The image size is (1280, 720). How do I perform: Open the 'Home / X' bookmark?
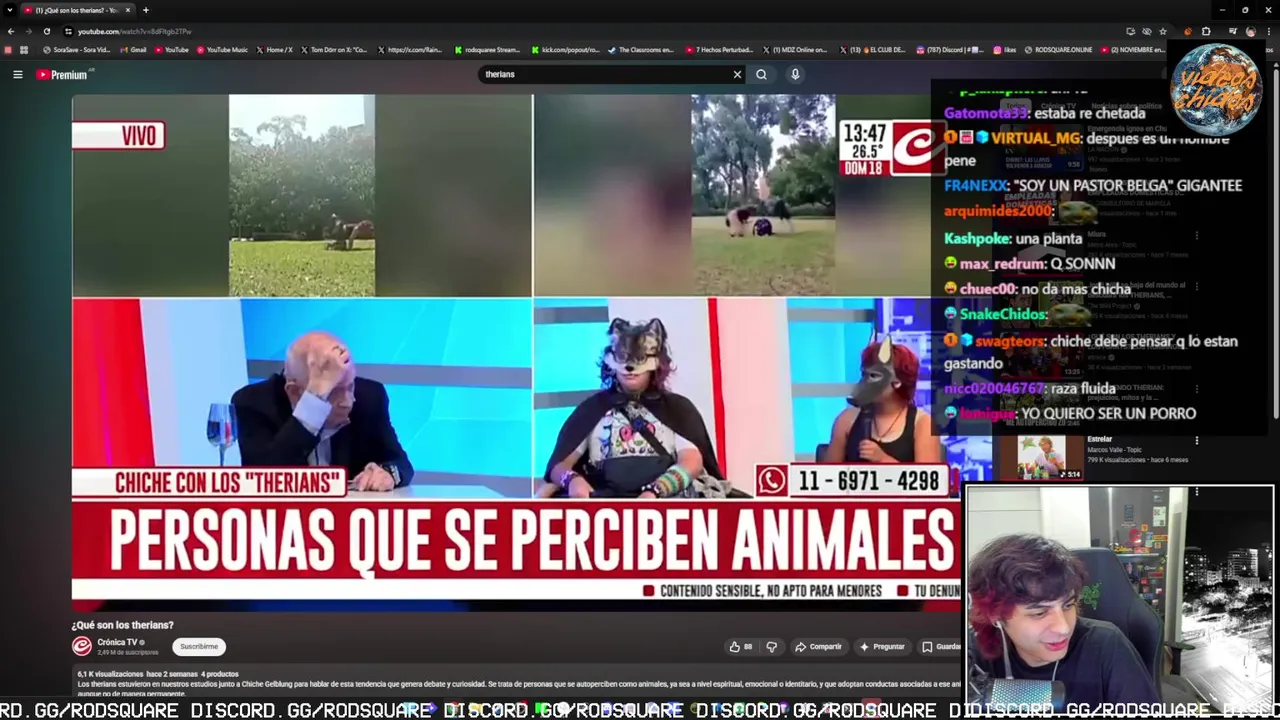(275, 50)
